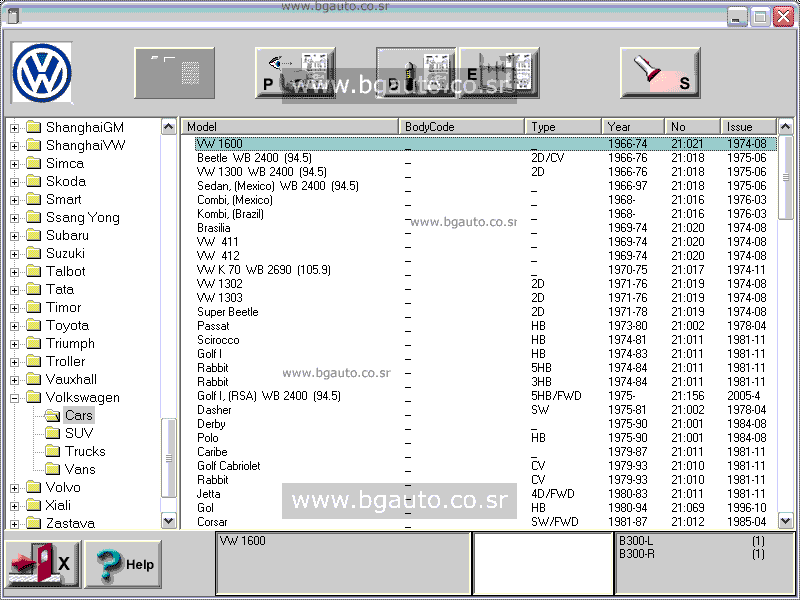This screenshot has width=800, height=600.
Task: Click the ShanghaiGM folder icon
Action: pyautogui.click(x=34, y=127)
